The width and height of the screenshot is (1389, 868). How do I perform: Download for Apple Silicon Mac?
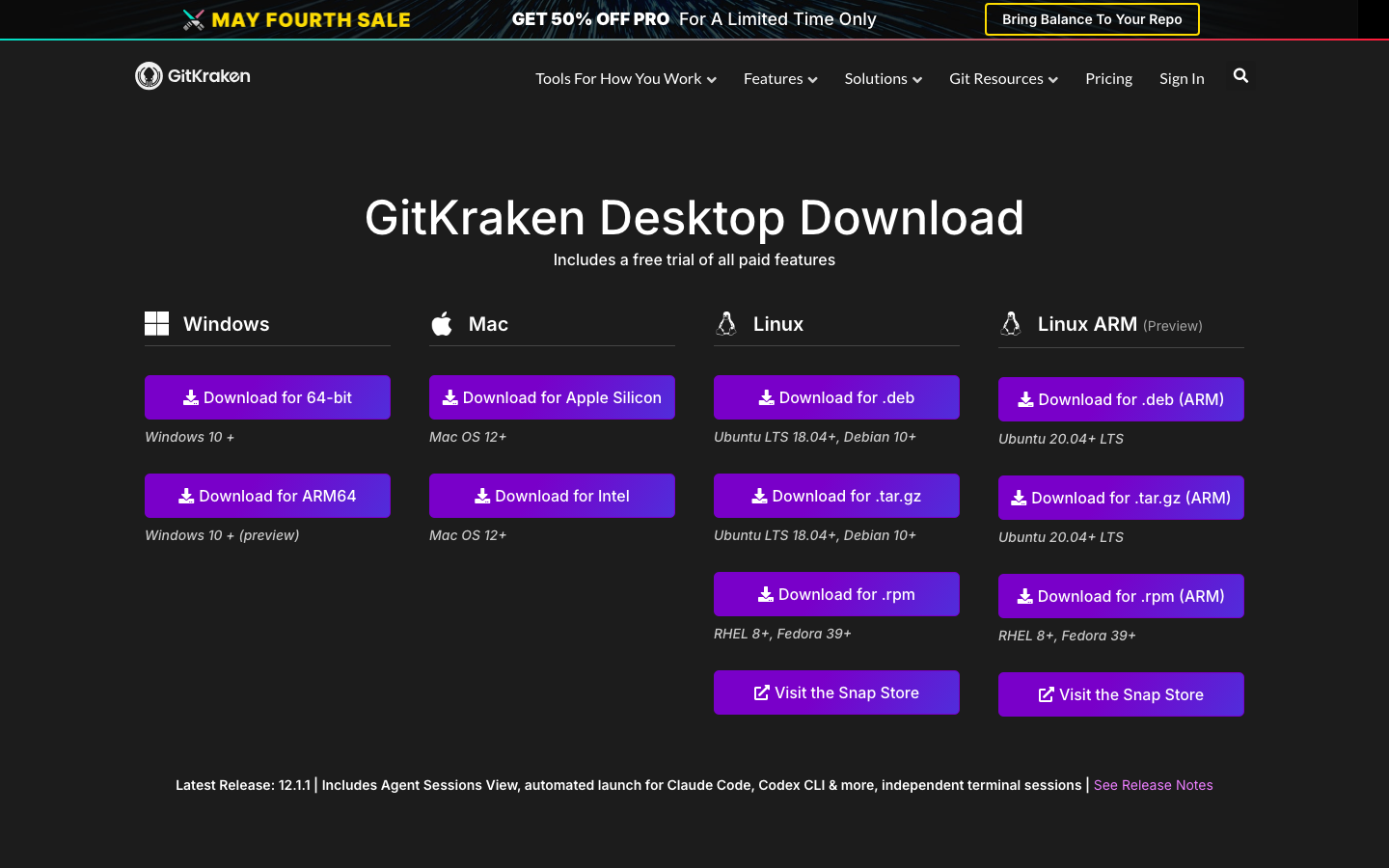(x=552, y=397)
